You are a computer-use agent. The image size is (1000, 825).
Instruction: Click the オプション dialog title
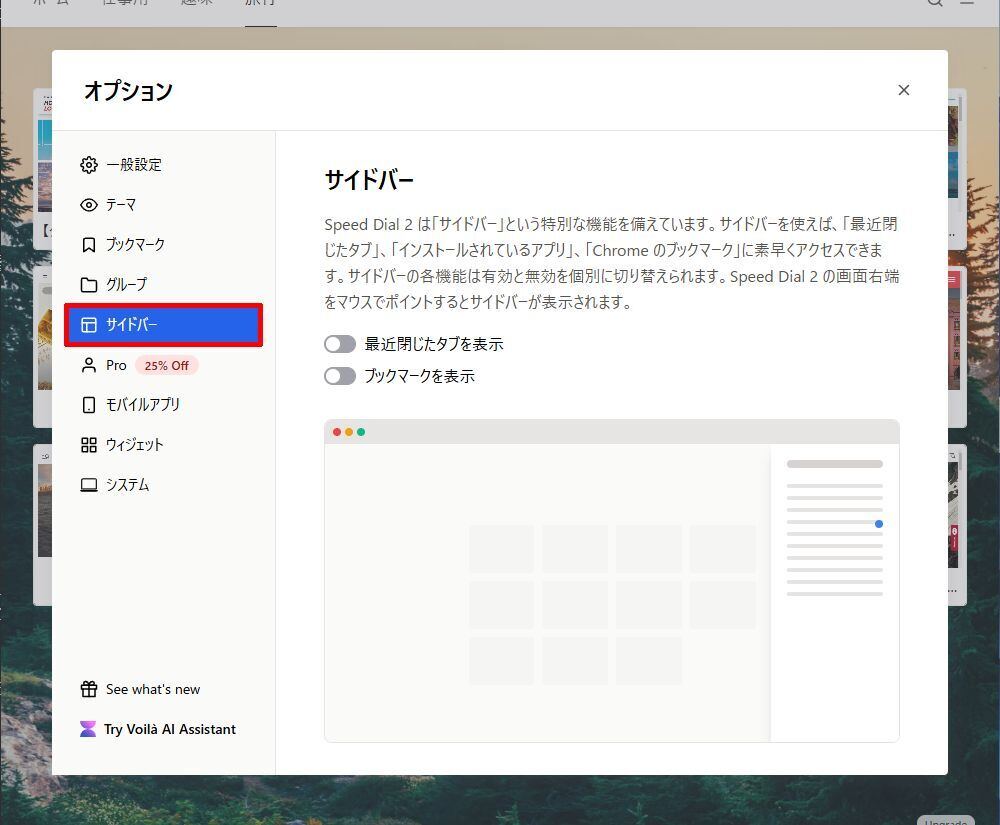click(128, 91)
